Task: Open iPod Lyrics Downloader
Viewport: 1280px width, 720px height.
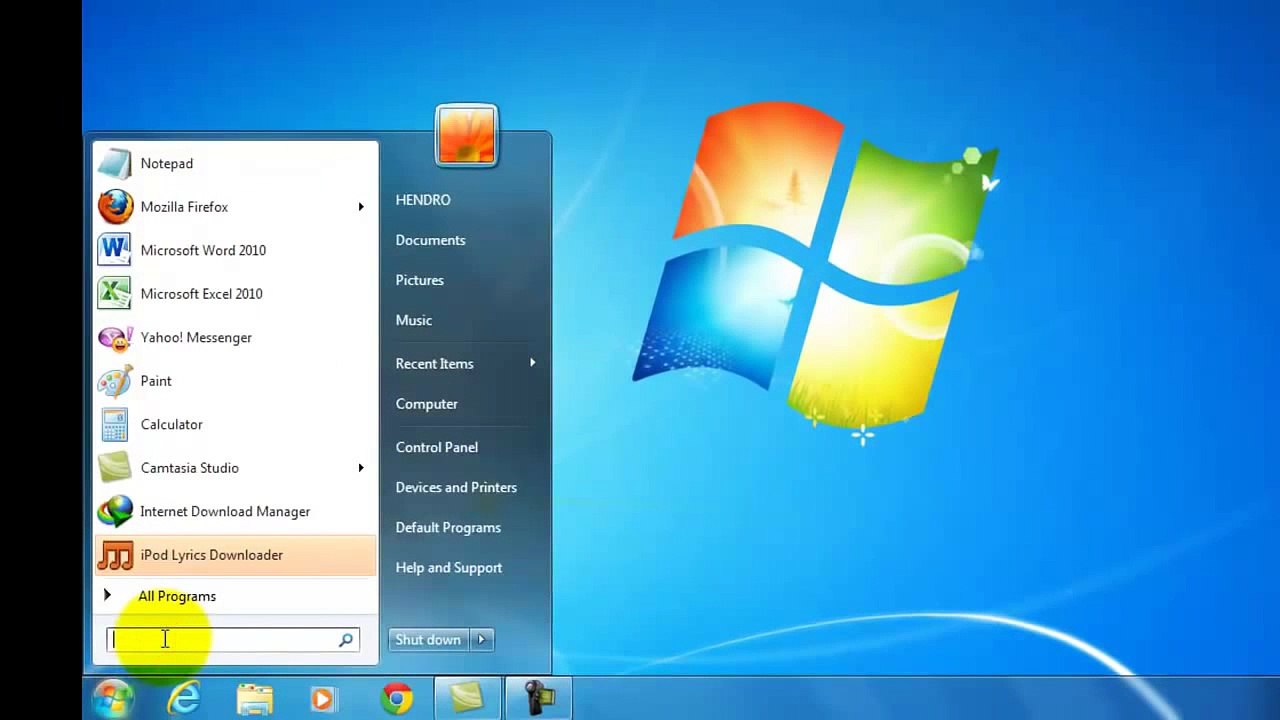Action: click(x=236, y=555)
